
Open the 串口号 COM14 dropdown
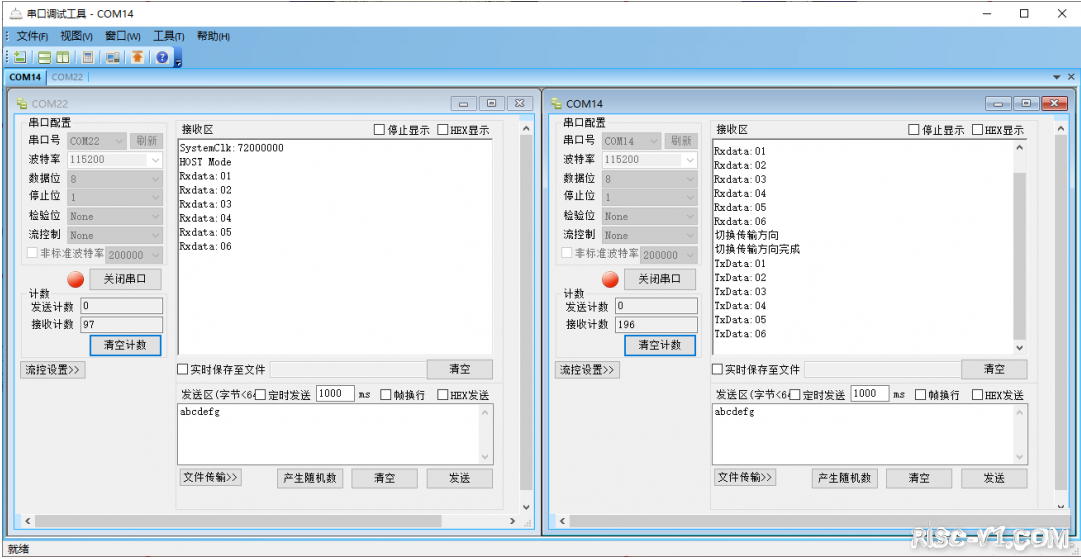click(x=632, y=141)
